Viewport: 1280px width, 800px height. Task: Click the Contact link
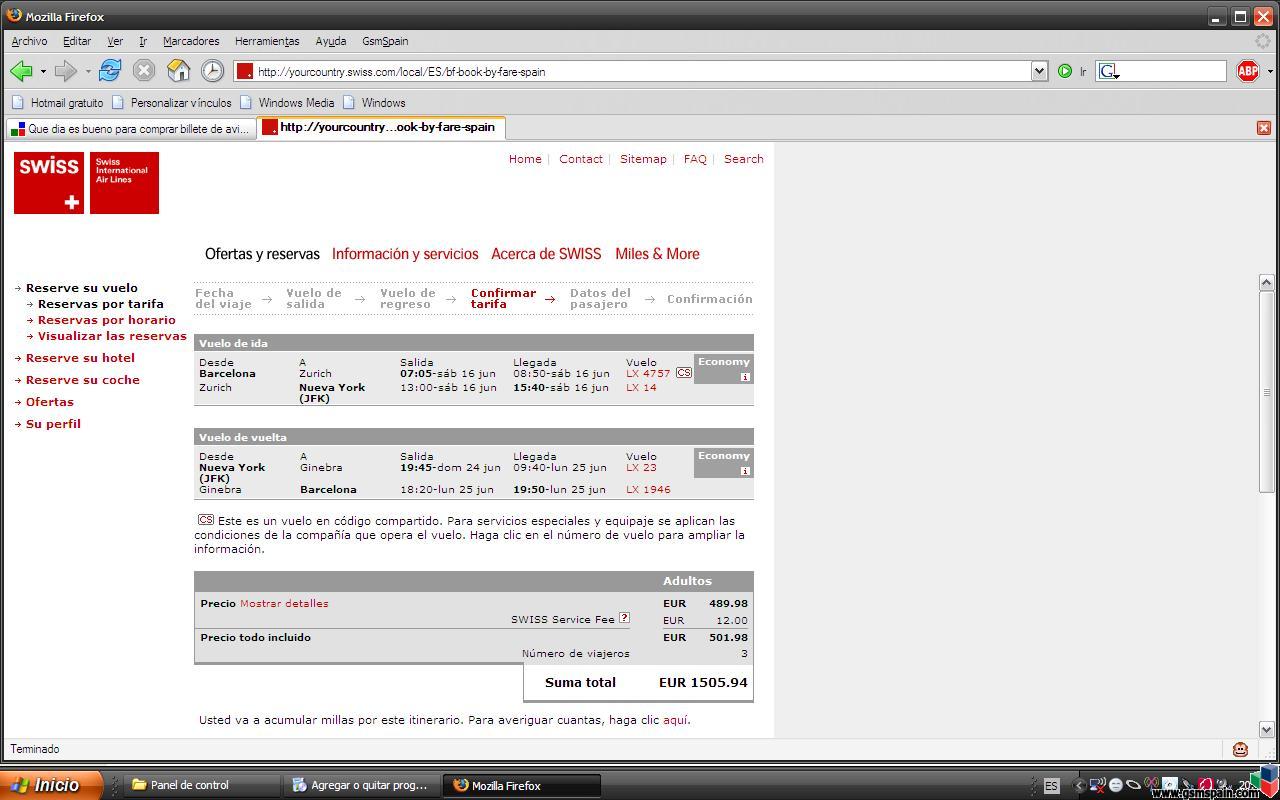coord(581,159)
